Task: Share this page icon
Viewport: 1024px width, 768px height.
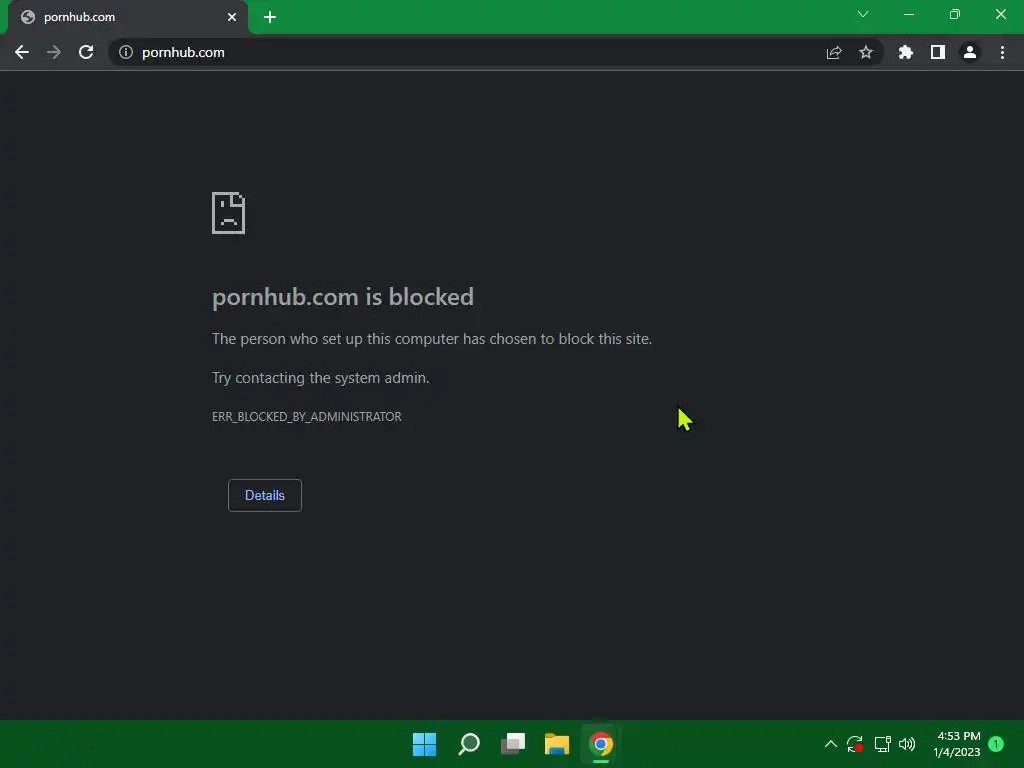Action: 834,52
